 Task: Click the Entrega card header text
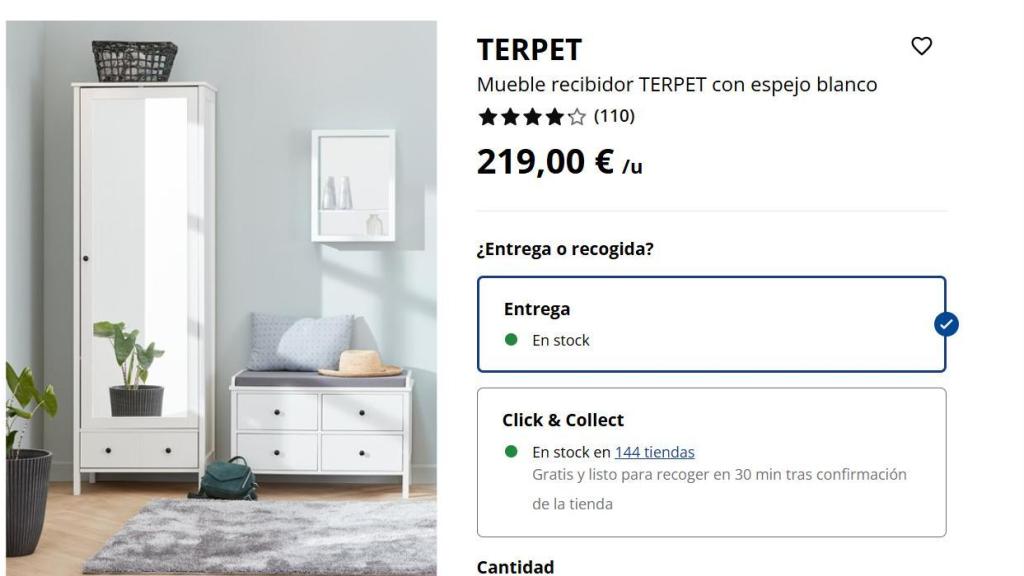click(x=536, y=309)
